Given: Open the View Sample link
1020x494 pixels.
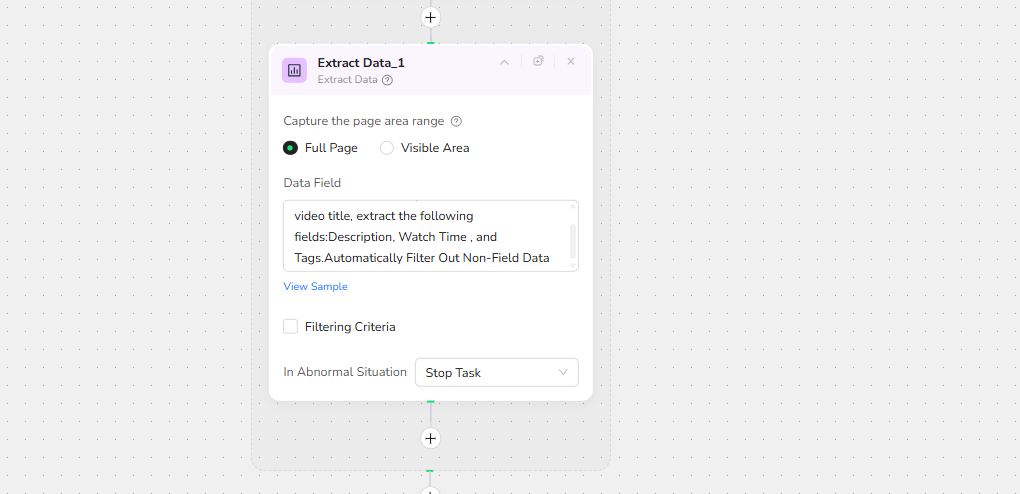Looking at the screenshot, I should [315, 286].
